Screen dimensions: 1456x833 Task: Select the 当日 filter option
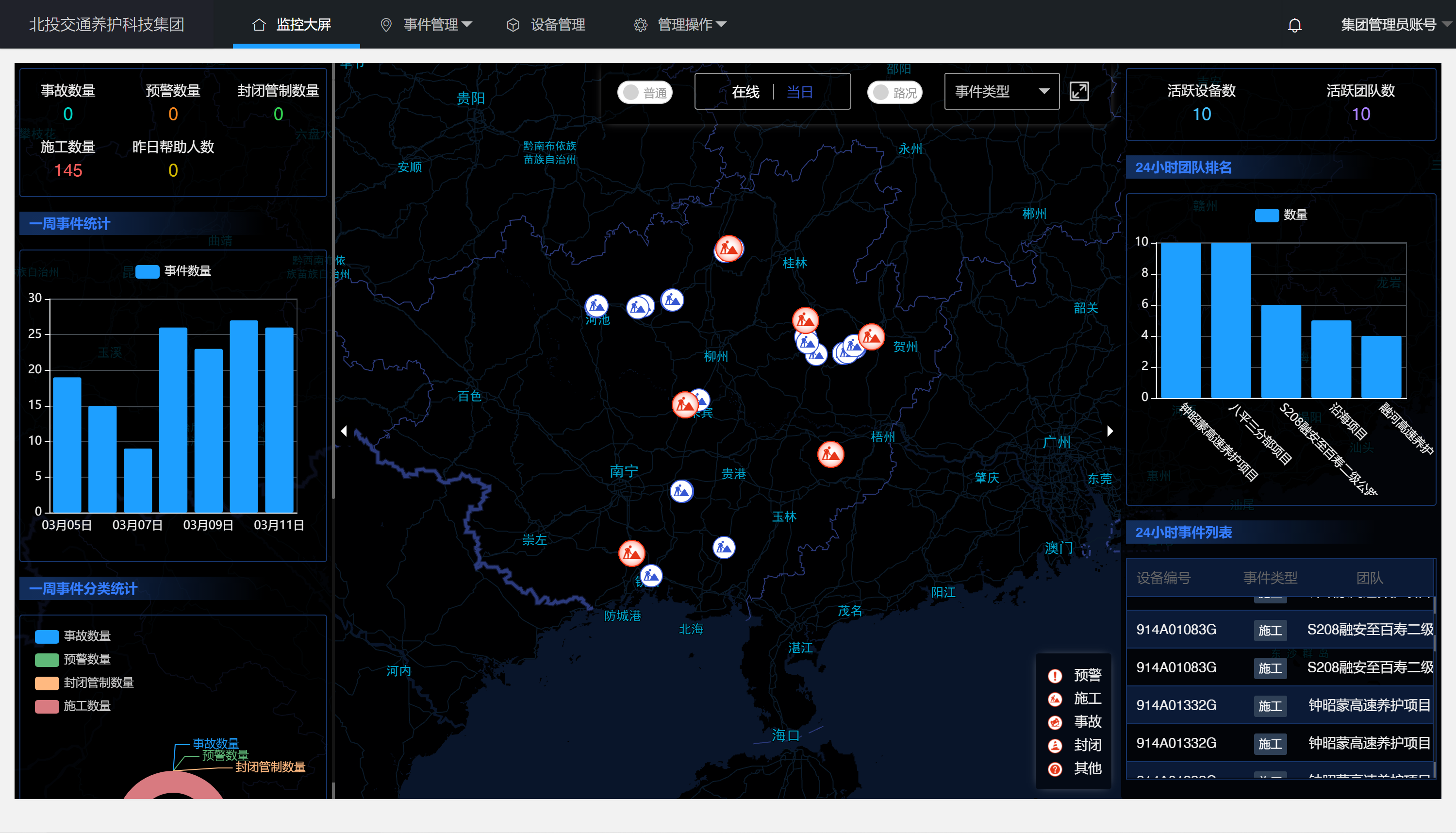pos(799,92)
